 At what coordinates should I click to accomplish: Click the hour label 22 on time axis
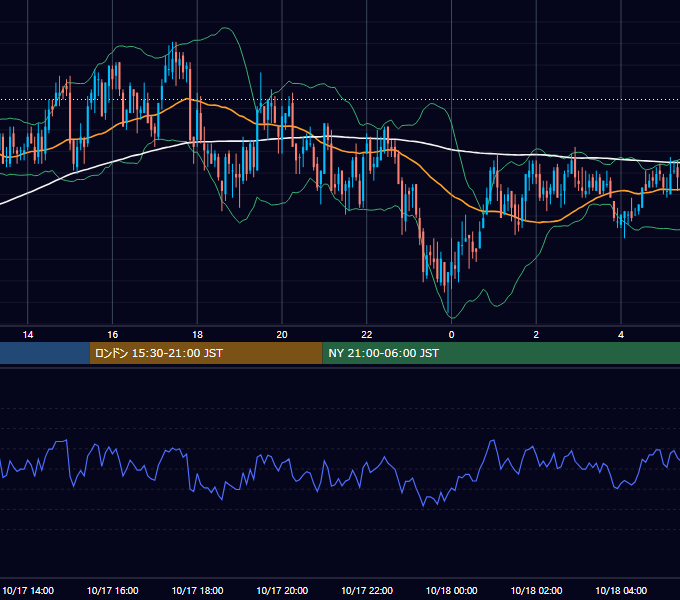pyautogui.click(x=367, y=335)
